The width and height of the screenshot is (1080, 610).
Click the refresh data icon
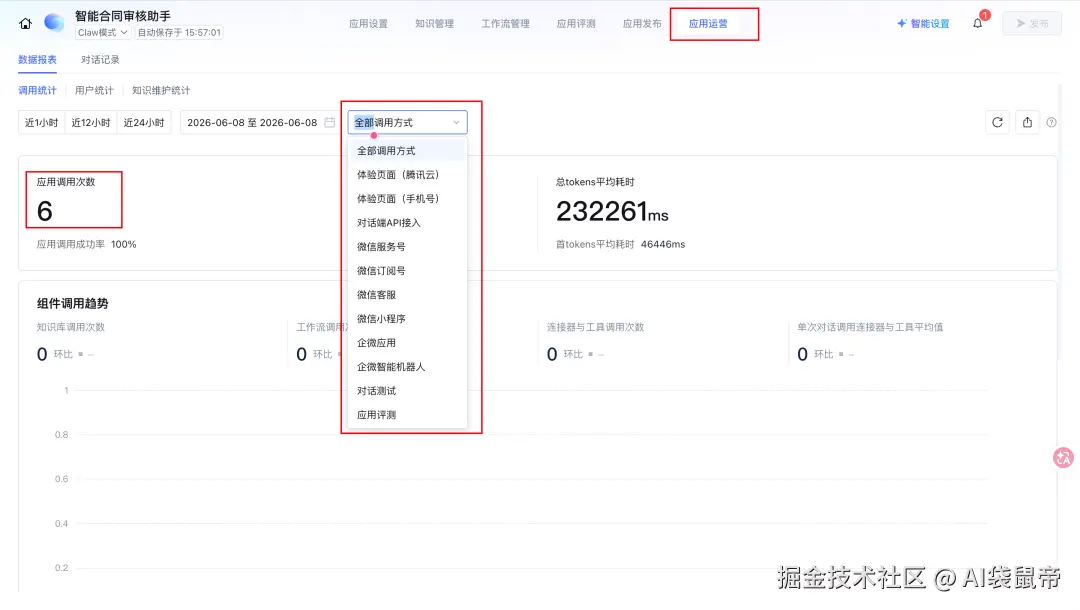point(997,123)
